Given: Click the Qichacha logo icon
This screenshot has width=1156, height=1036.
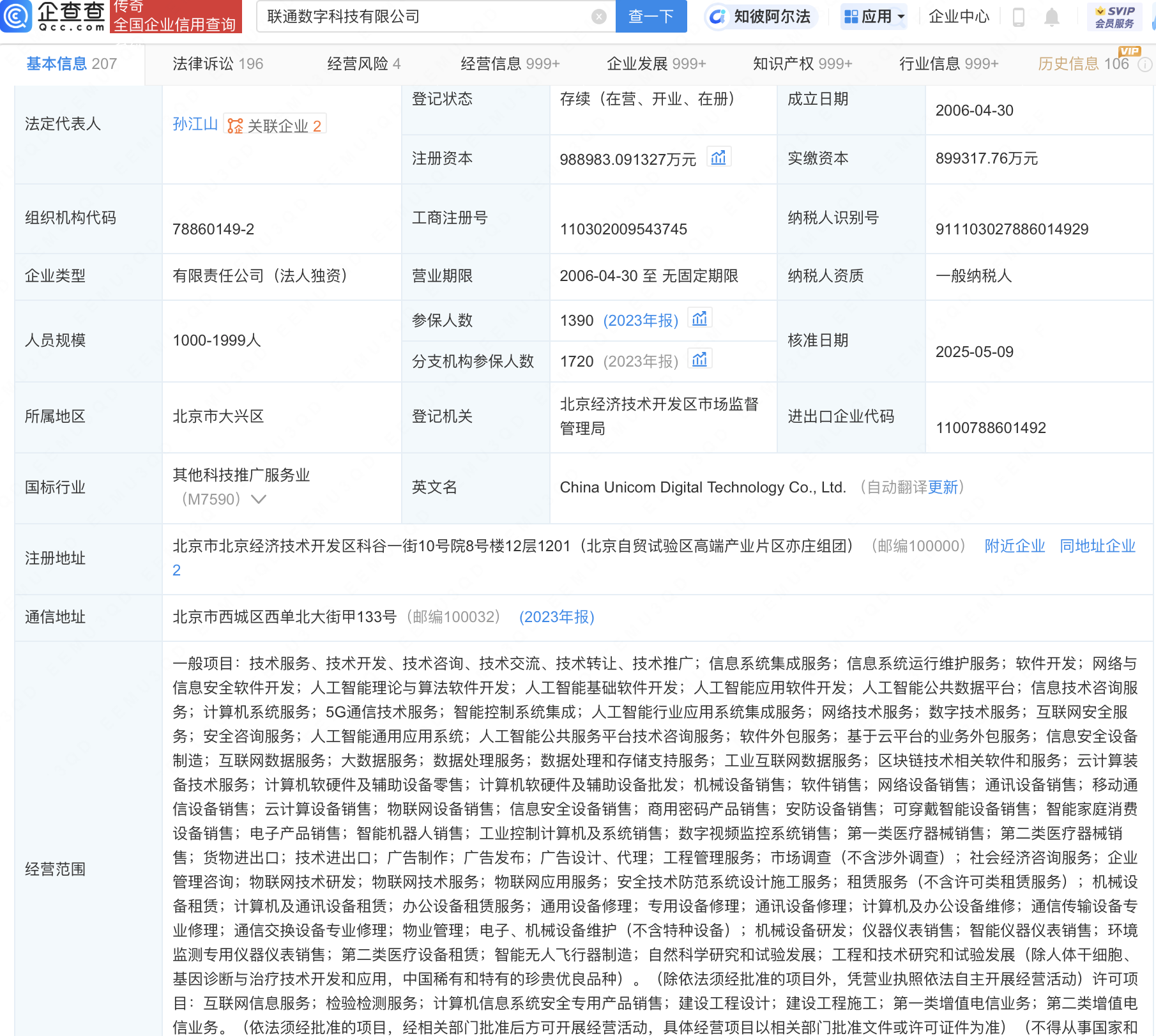Looking at the screenshot, I should (x=17, y=17).
